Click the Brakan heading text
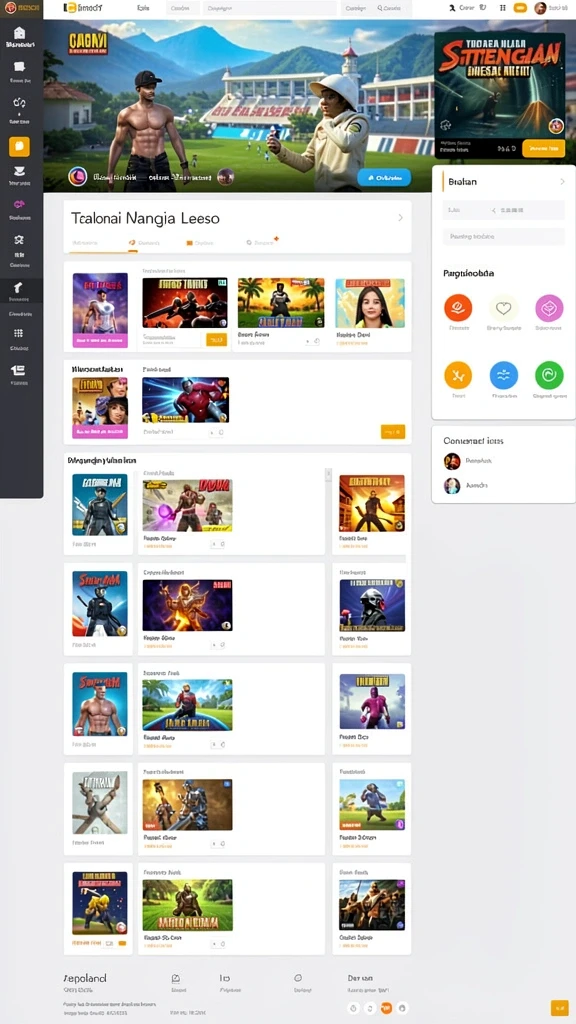This screenshot has width=576, height=1024. 462,182
